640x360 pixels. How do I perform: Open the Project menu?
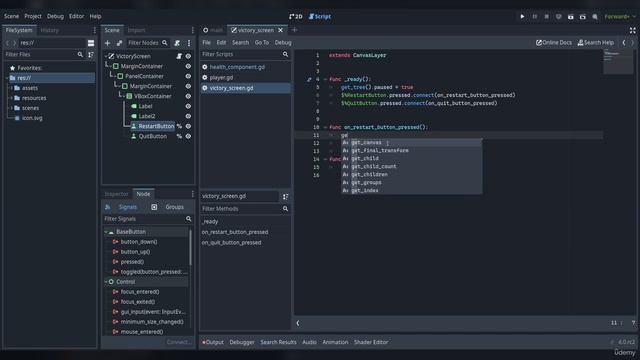tap(33, 16)
